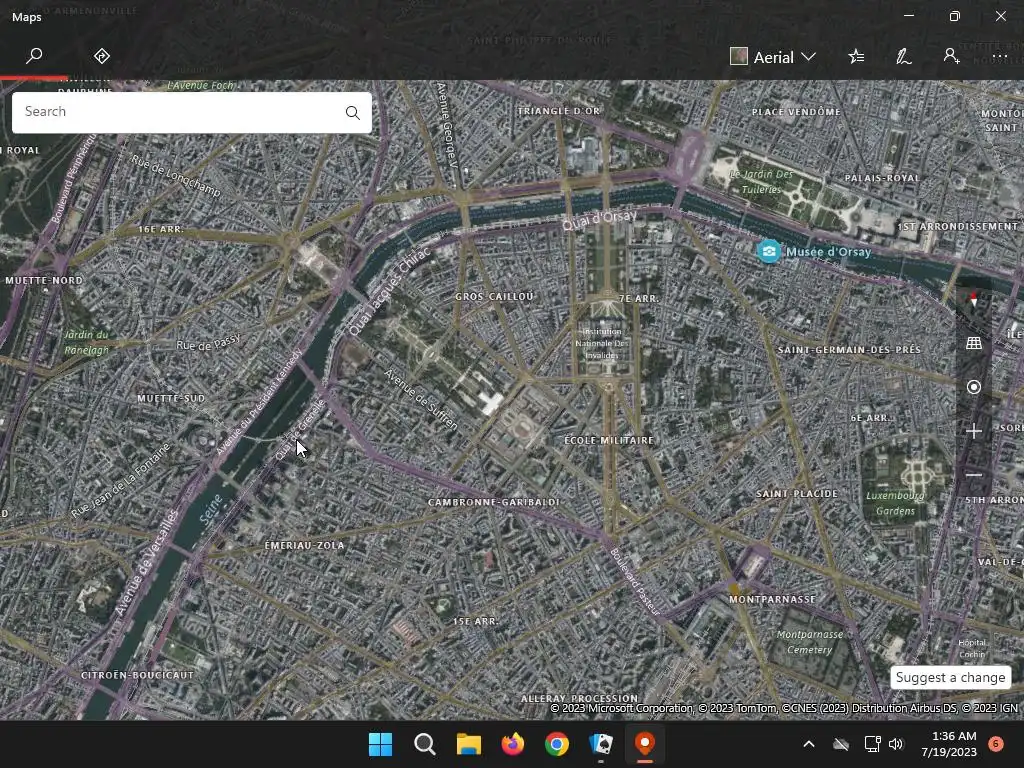This screenshot has width=1024, height=768.
Task: Launch File Explorer from taskbar
Action: (x=468, y=744)
